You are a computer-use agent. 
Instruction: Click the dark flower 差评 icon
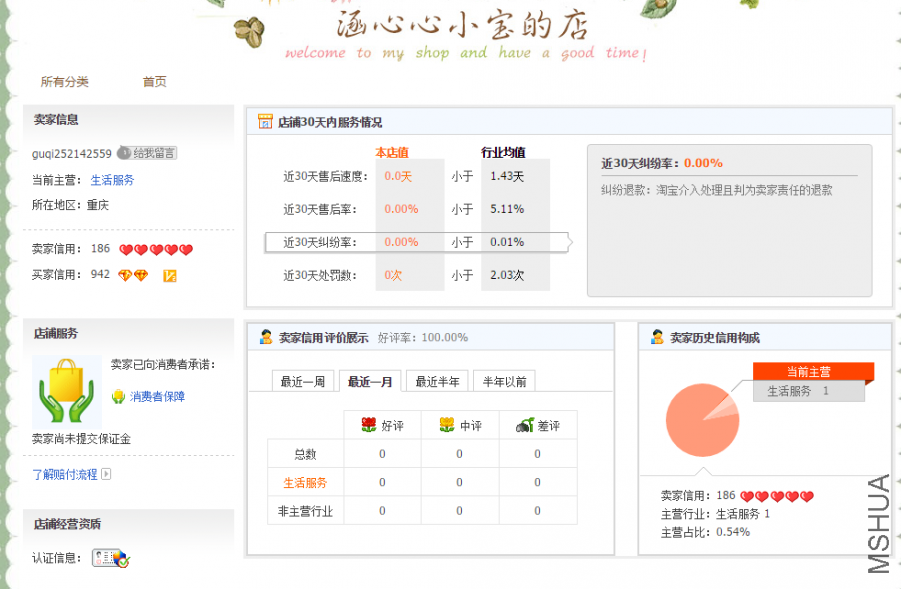tap(525, 425)
